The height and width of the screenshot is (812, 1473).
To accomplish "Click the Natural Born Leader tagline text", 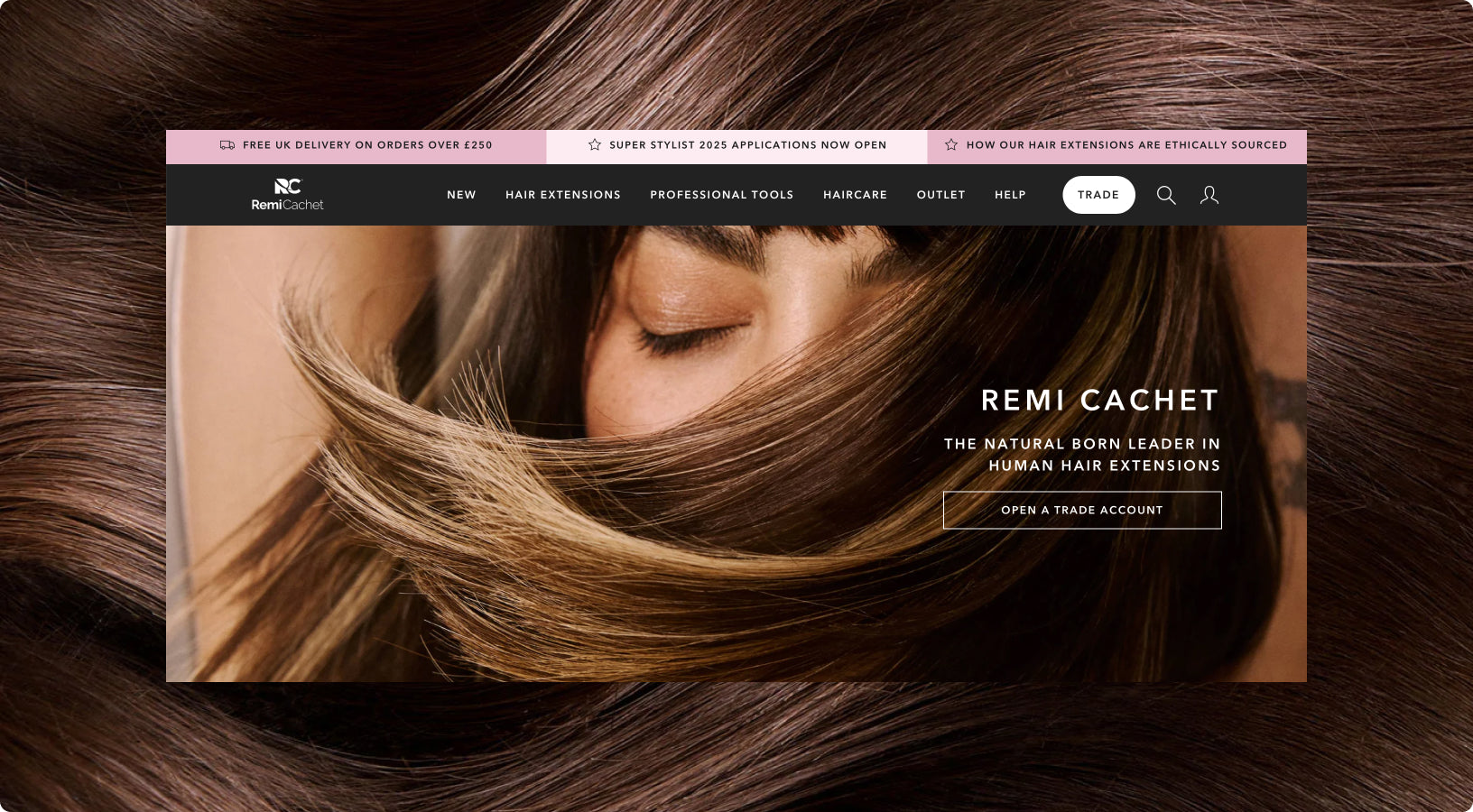I will coord(1082,455).
